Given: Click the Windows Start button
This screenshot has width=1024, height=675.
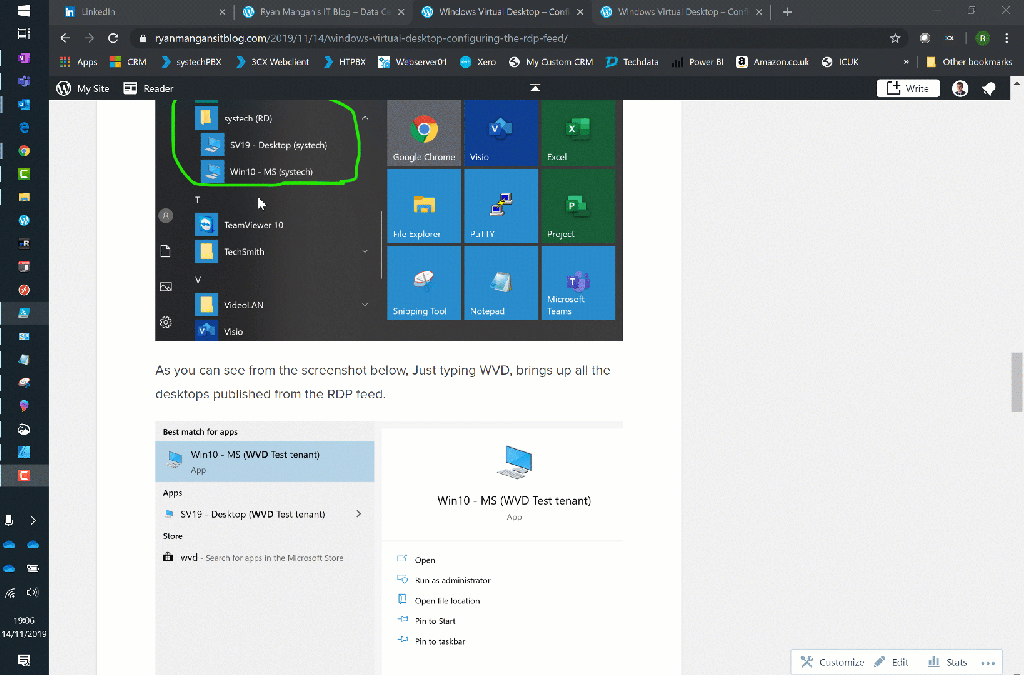Looking at the screenshot, I should [x=24, y=10].
